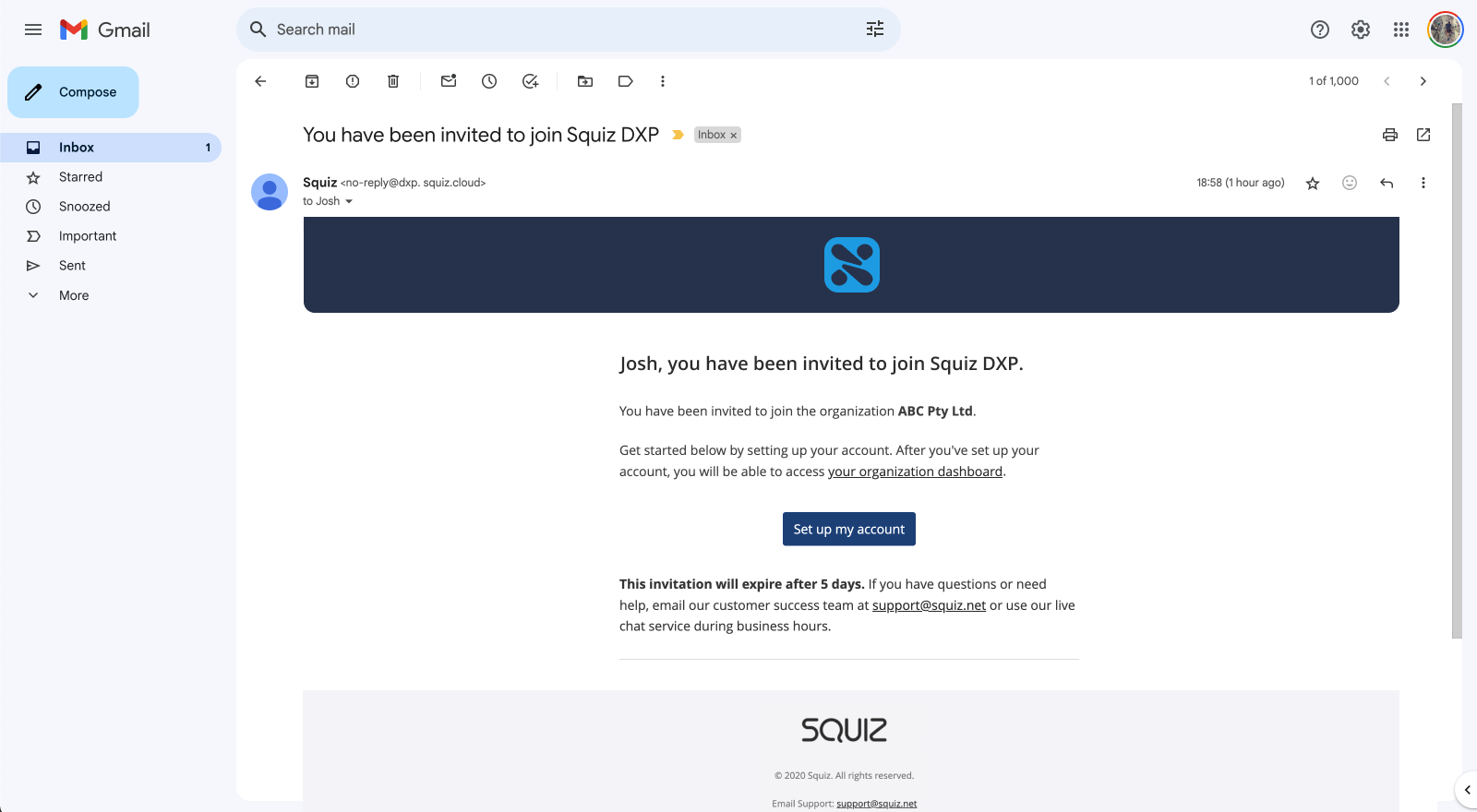Viewport: 1477px width, 812px height.
Task: Click the vertical scrollbar of the email
Action: click(1457, 369)
